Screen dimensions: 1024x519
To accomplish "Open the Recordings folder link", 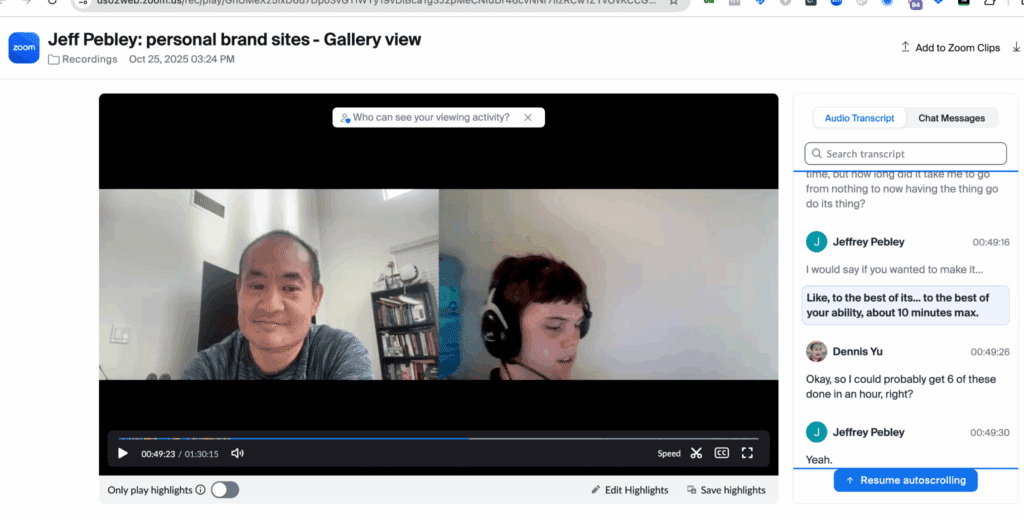I will click(x=83, y=59).
